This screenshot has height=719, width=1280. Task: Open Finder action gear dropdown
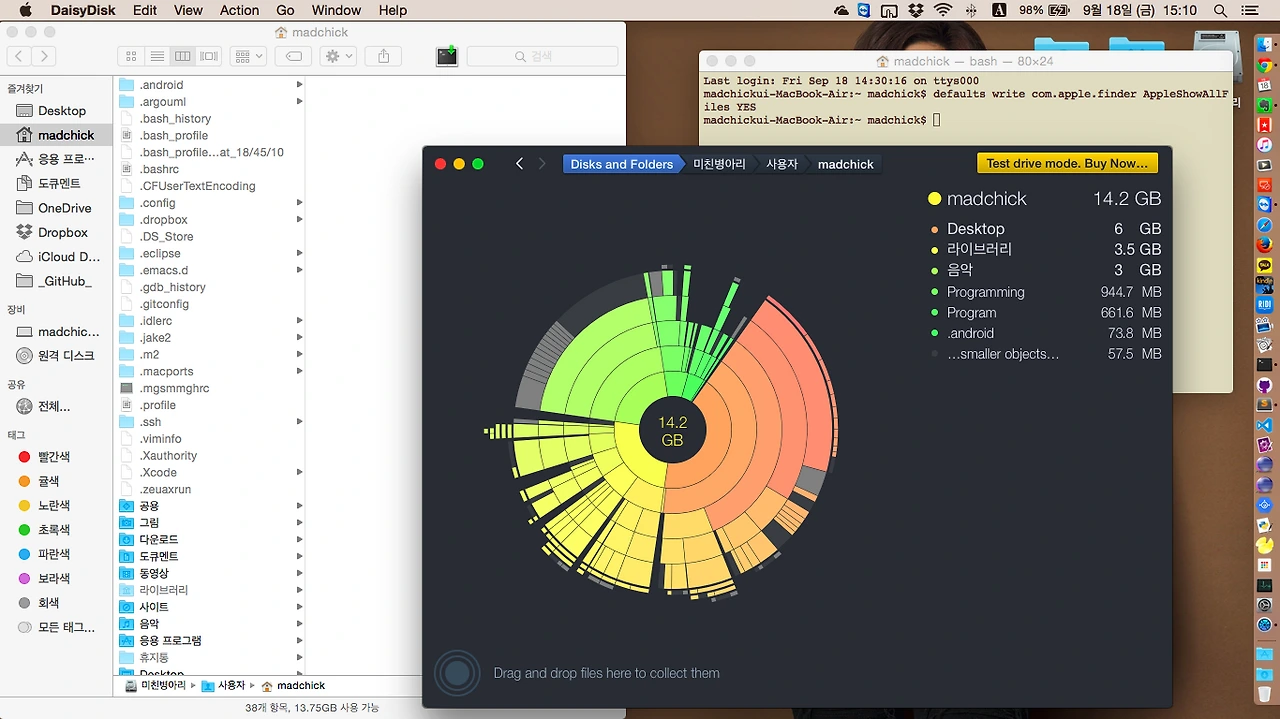pos(338,57)
